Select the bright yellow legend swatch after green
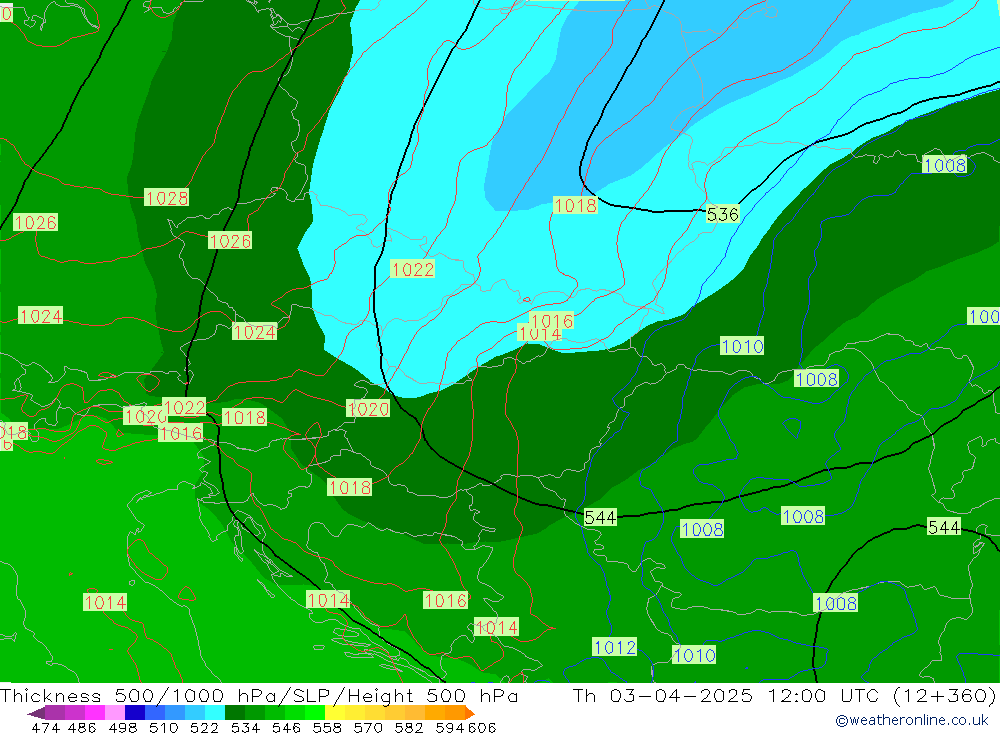Screen dimensions: 1000x733 335,712
